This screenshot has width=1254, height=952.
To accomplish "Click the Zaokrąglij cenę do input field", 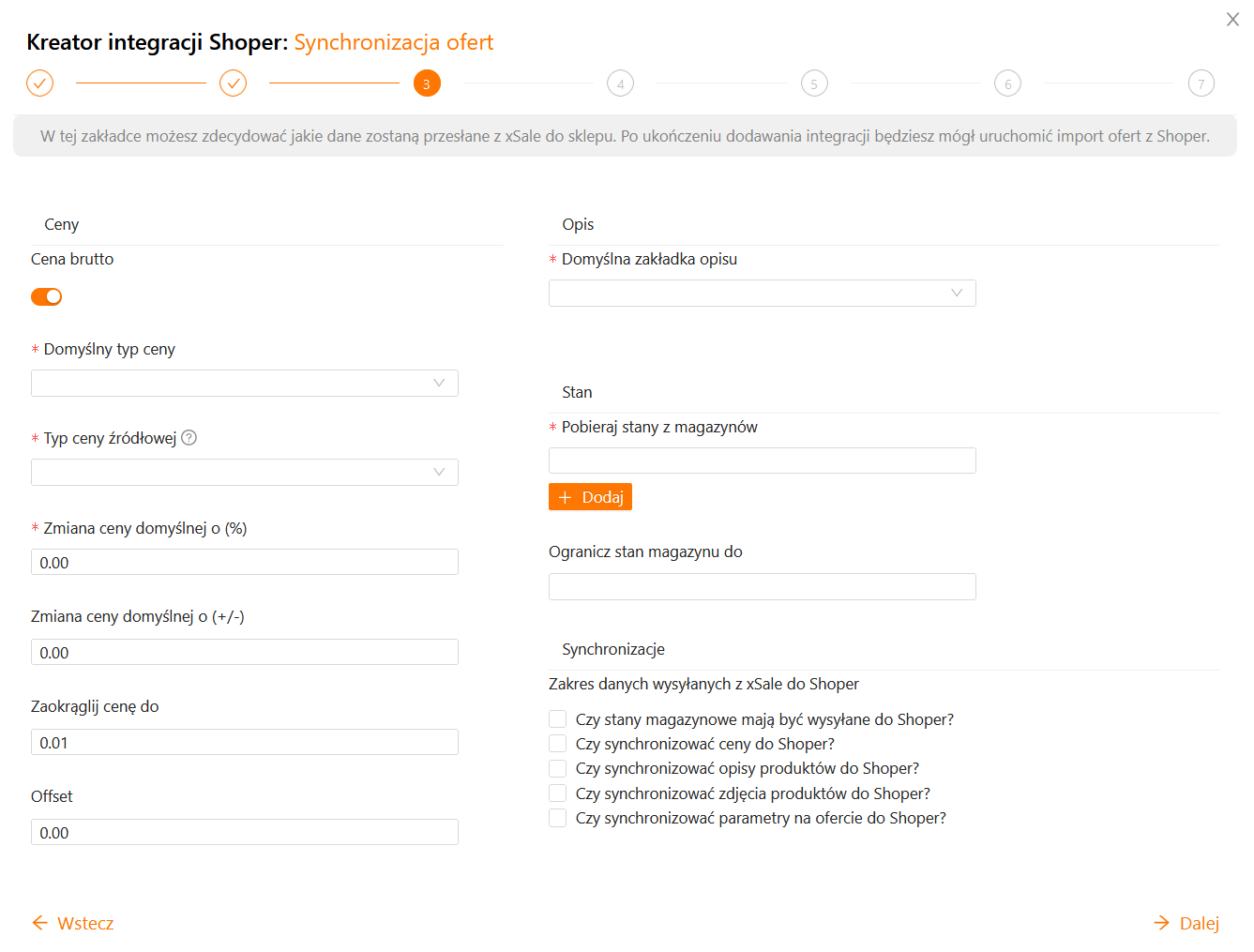I will pyautogui.click(x=244, y=742).
